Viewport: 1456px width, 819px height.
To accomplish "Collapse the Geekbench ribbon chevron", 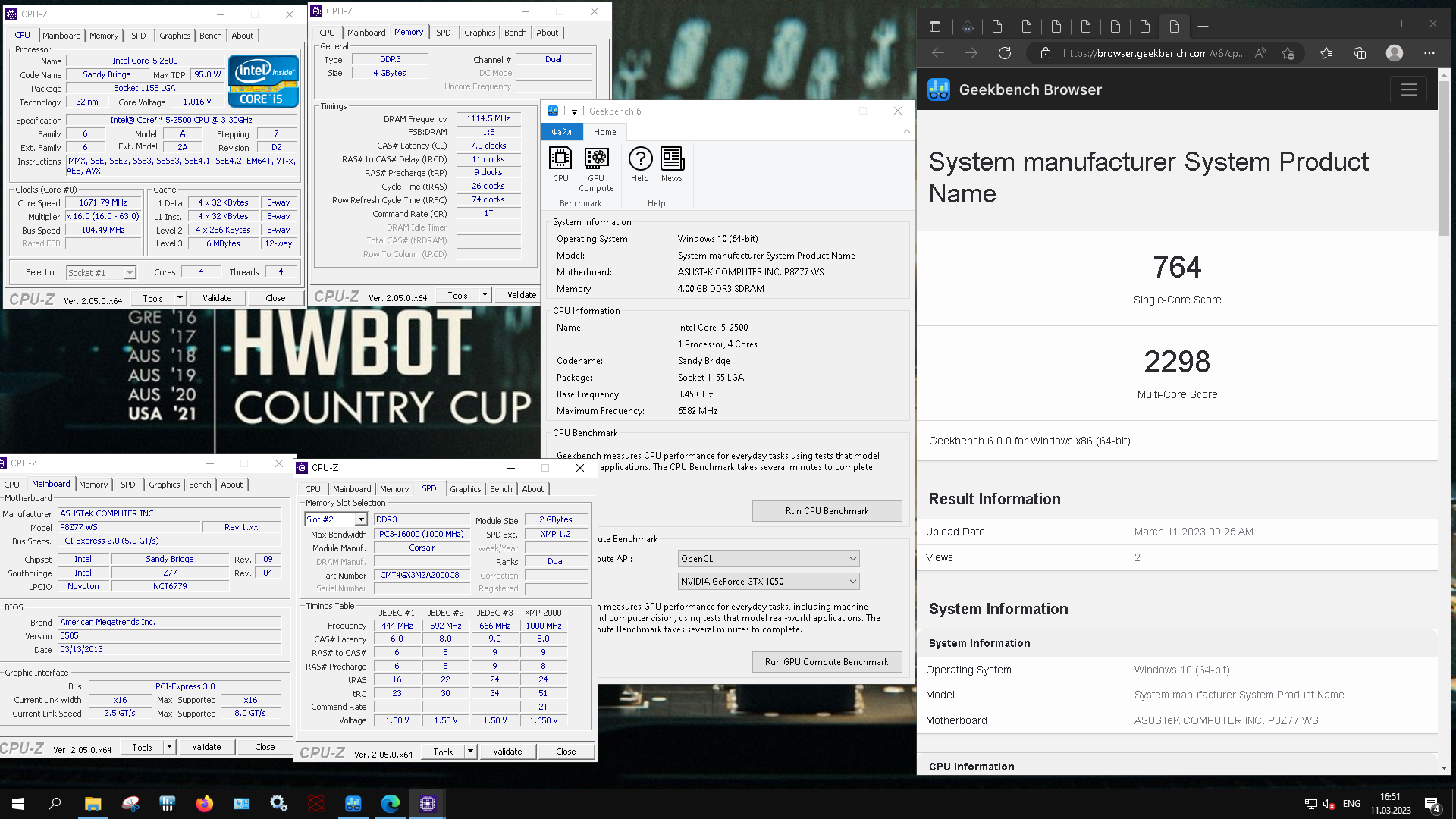I will [906, 131].
